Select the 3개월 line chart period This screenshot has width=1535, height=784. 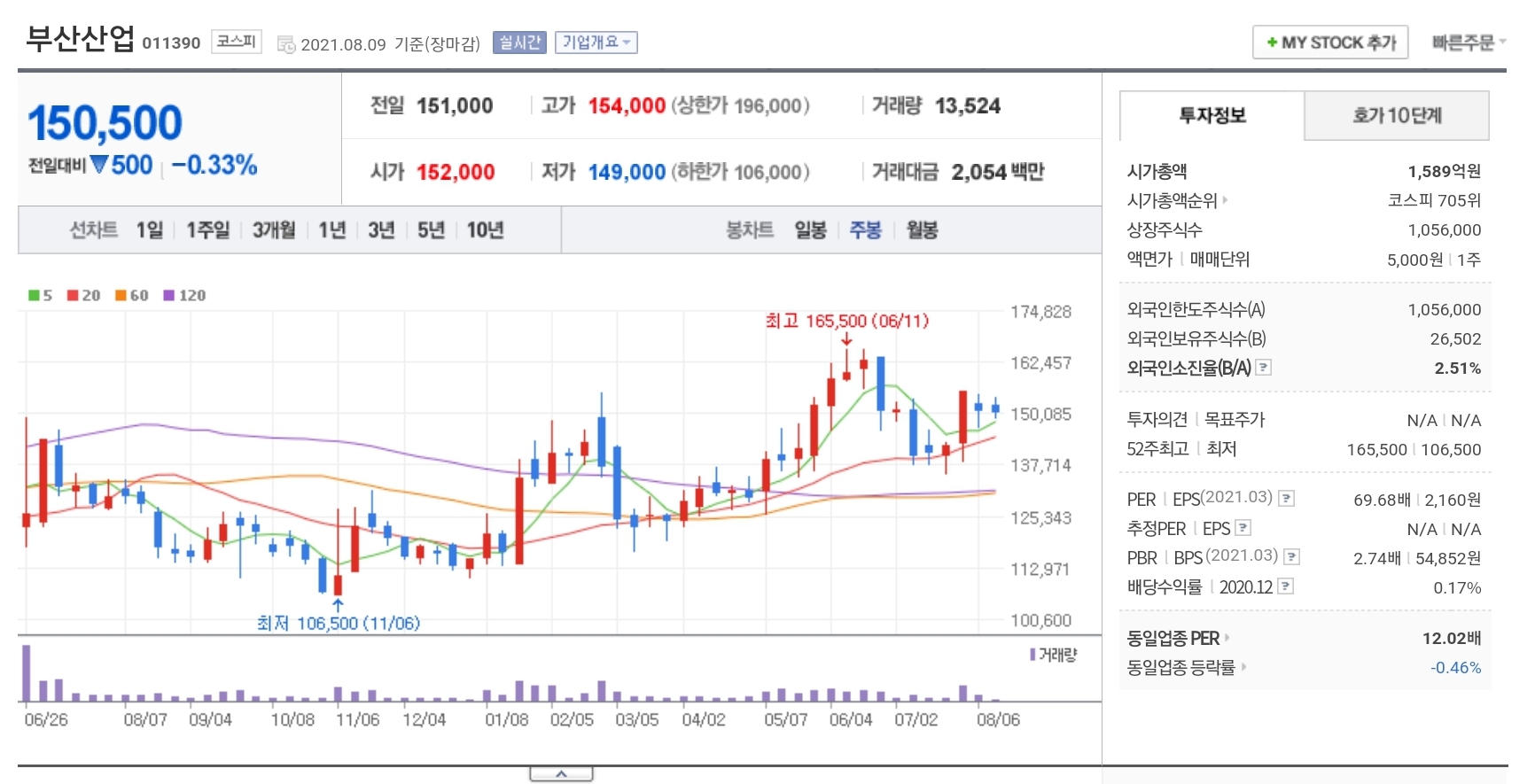click(274, 230)
